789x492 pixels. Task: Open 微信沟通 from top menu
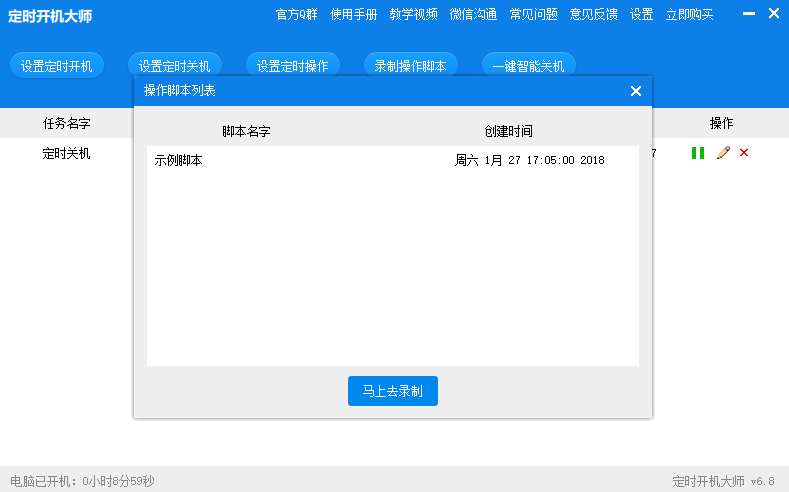473,14
